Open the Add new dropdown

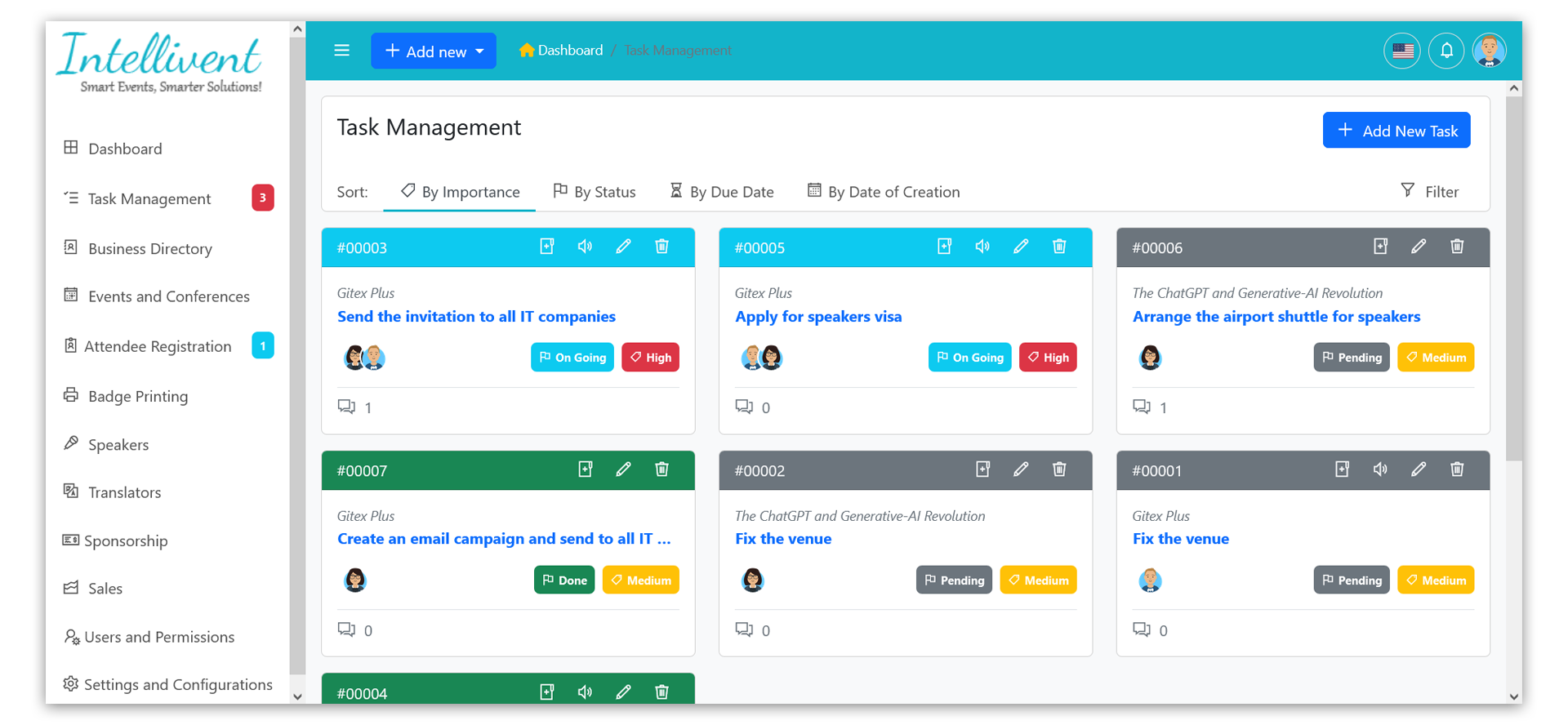coord(434,51)
